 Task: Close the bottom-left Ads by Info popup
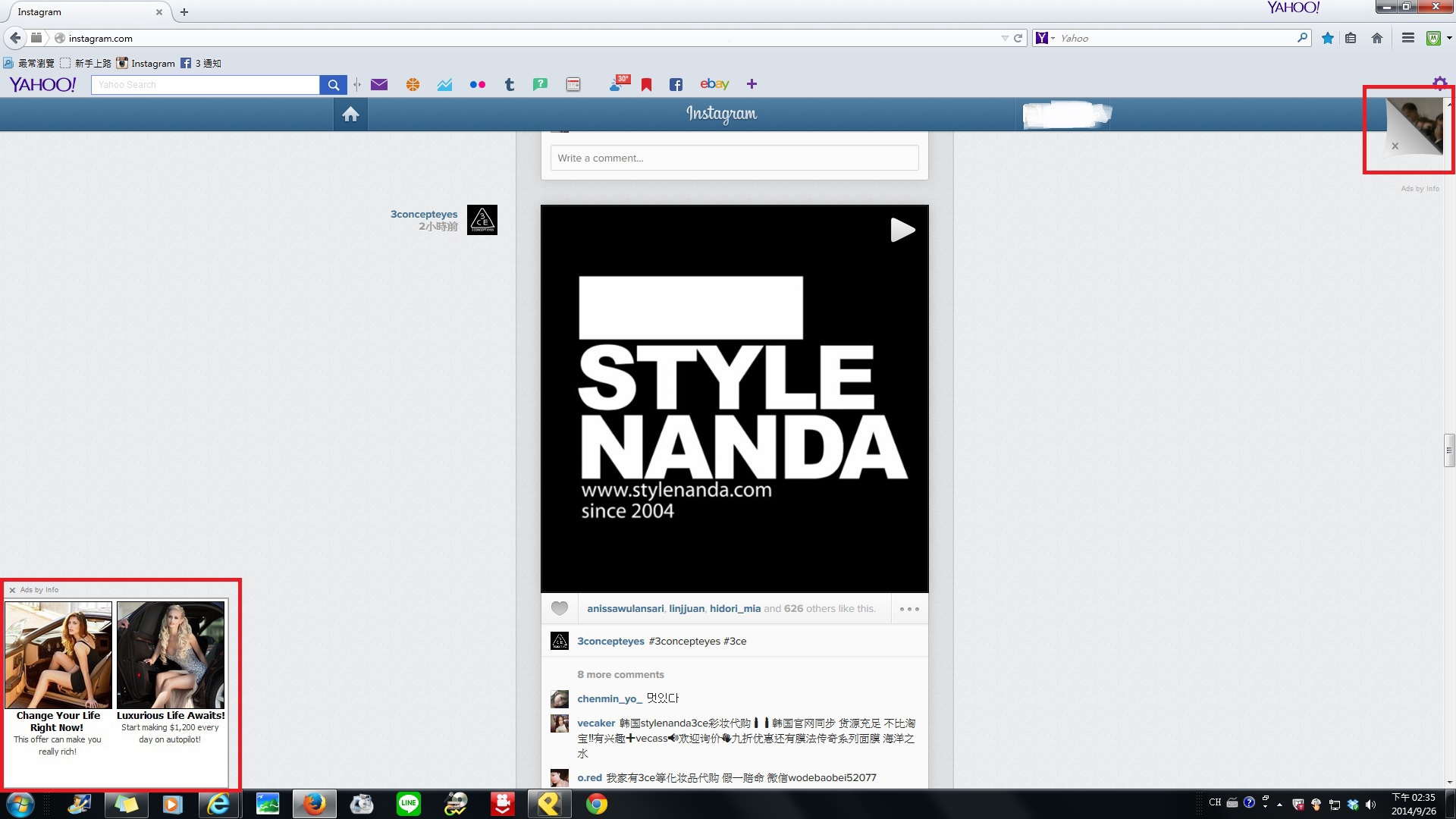(x=12, y=590)
